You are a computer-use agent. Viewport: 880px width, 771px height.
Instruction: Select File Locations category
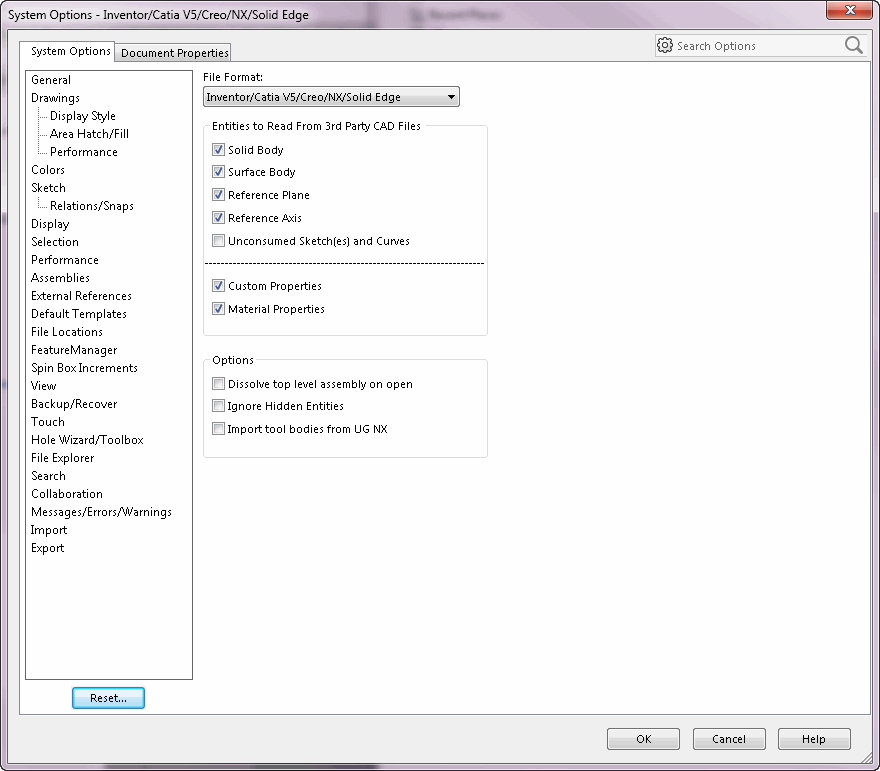coord(67,331)
